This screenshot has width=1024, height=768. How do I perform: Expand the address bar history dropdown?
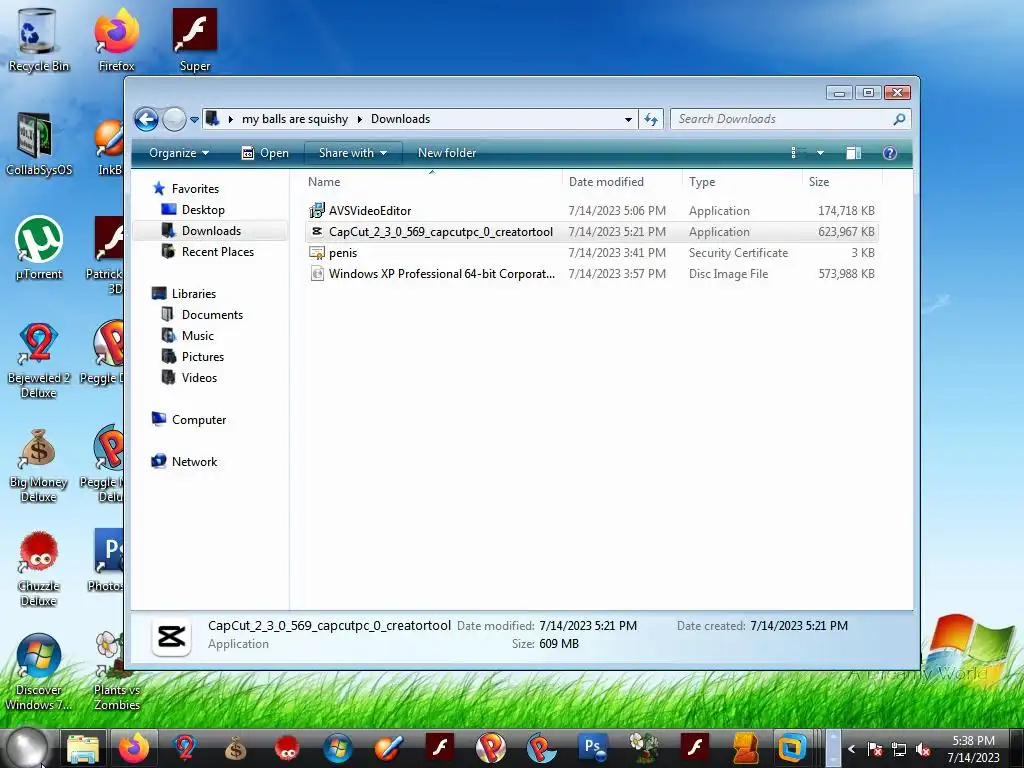[x=628, y=119]
